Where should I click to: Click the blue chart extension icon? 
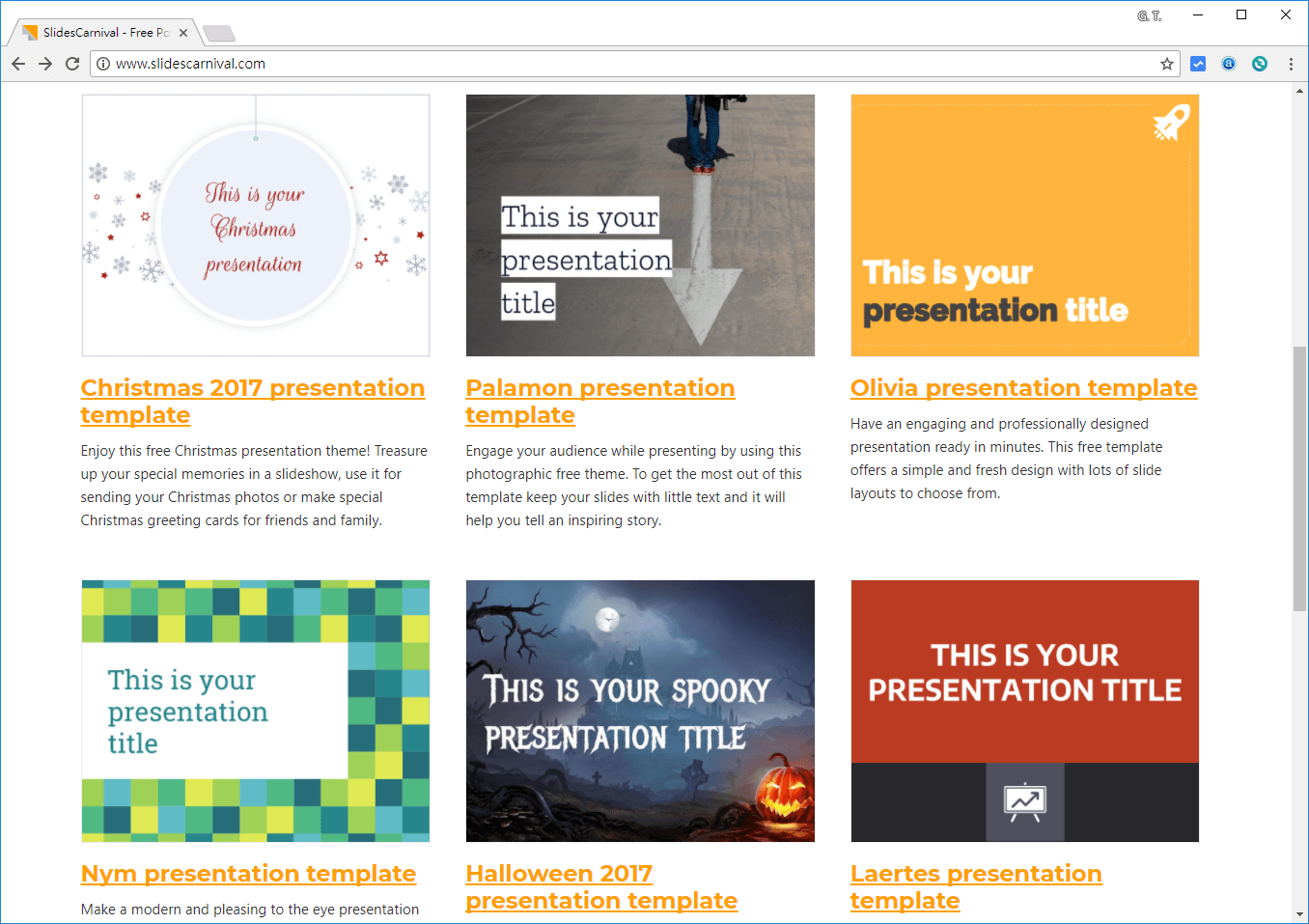[1198, 64]
